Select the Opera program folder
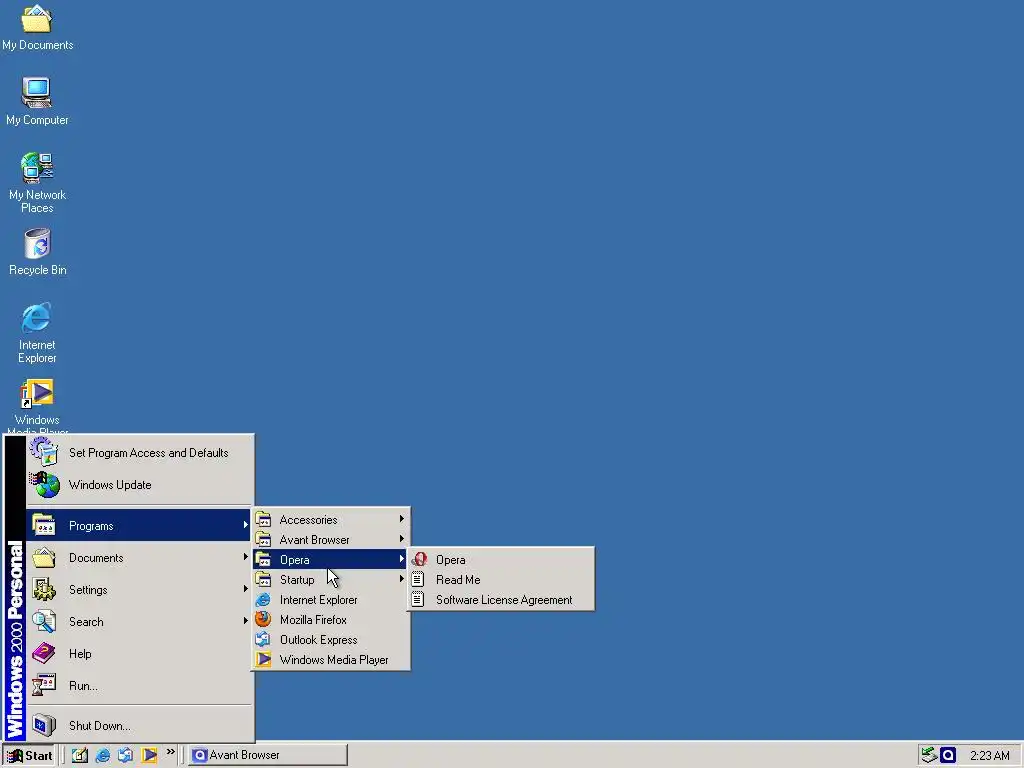1024x768 pixels. pyautogui.click(x=331, y=560)
